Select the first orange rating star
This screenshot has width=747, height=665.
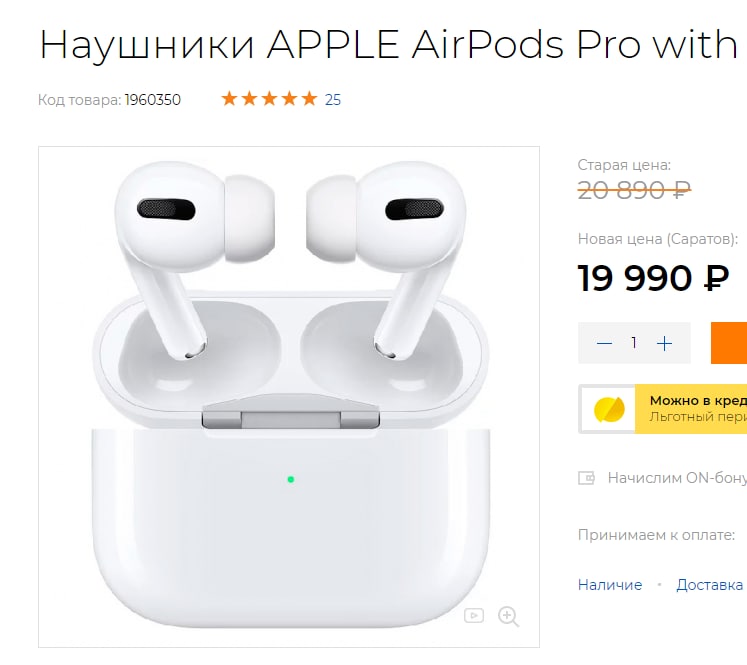tap(229, 99)
